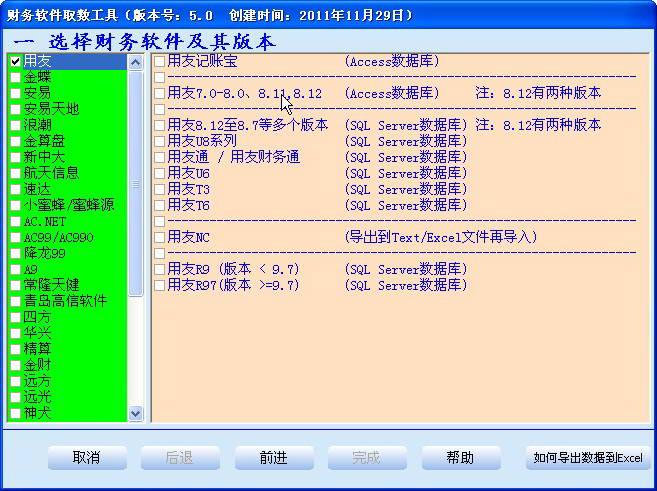This screenshot has width=657, height=491.
Task: Check the 远光 checkbox
Action: (x=16, y=397)
